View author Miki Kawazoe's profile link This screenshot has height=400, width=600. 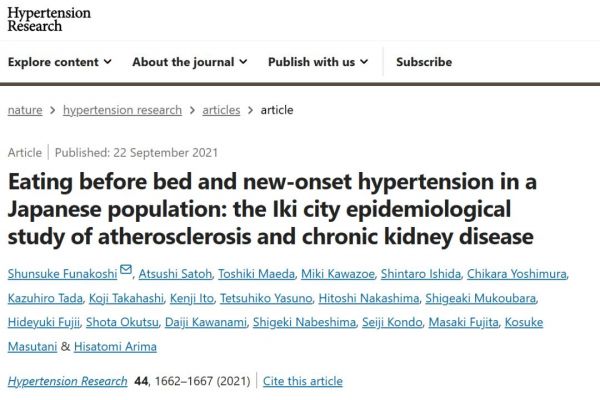click(338, 274)
